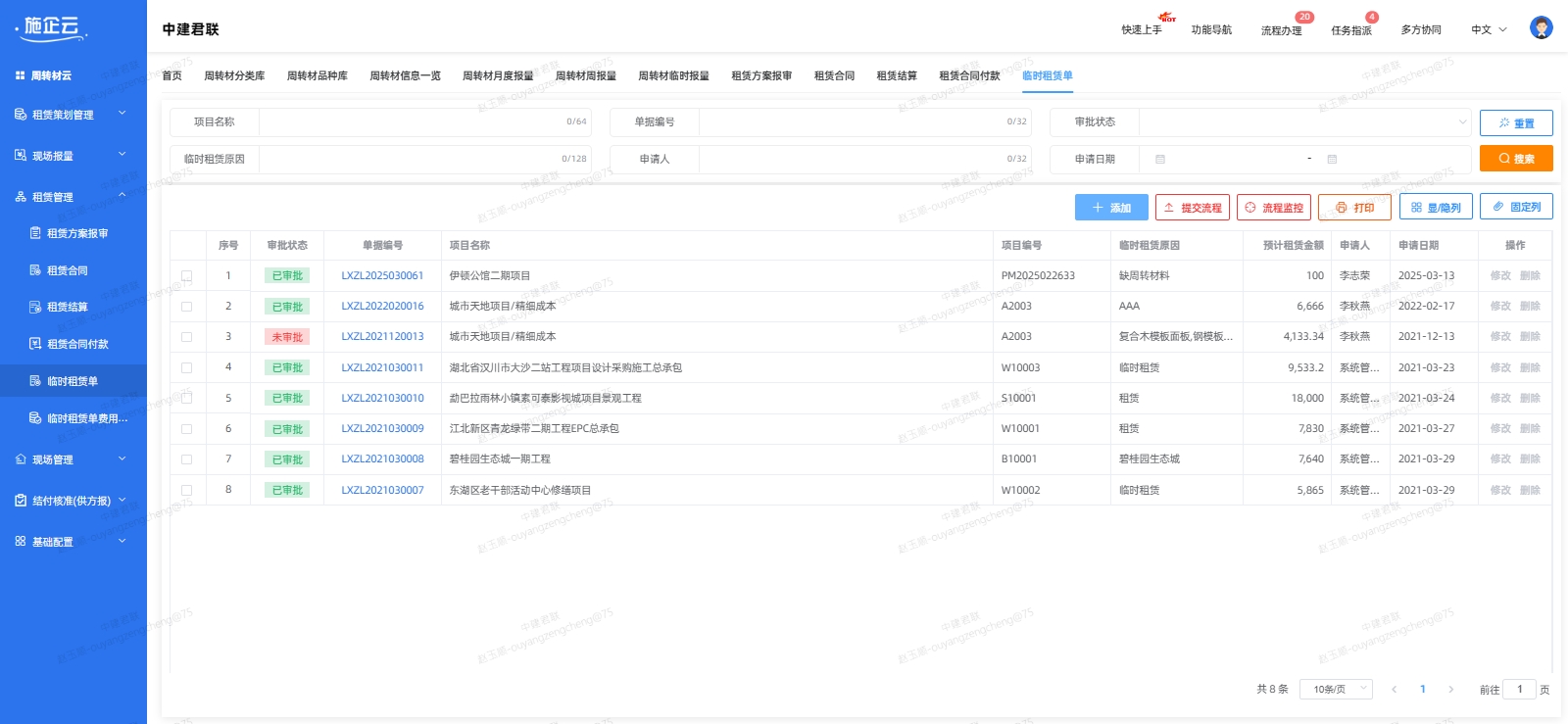1568x724 pixels.
Task: Switch to 周转材分类库 tab
Action: tap(234, 75)
